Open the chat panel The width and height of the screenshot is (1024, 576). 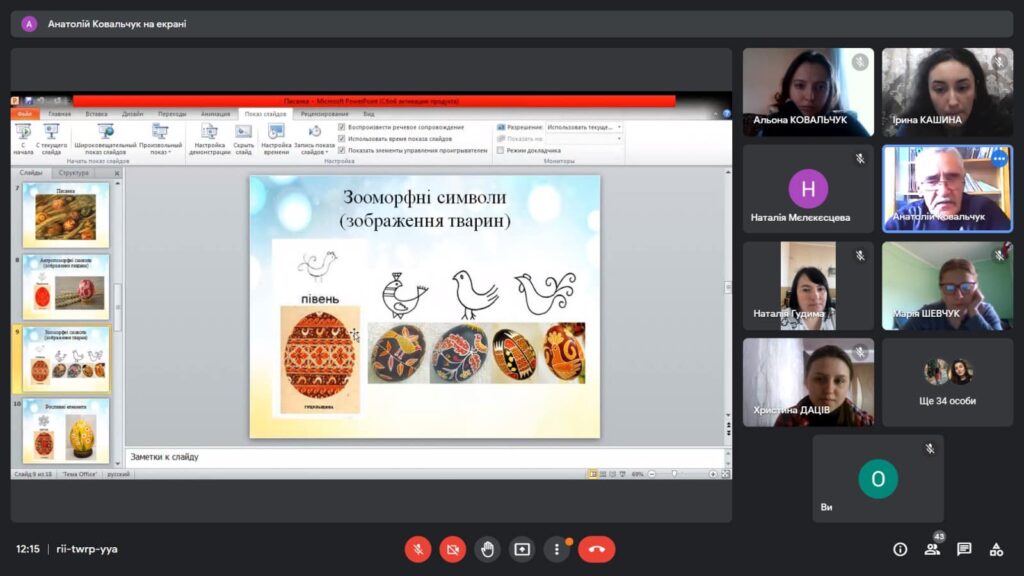(x=964, y=549)
